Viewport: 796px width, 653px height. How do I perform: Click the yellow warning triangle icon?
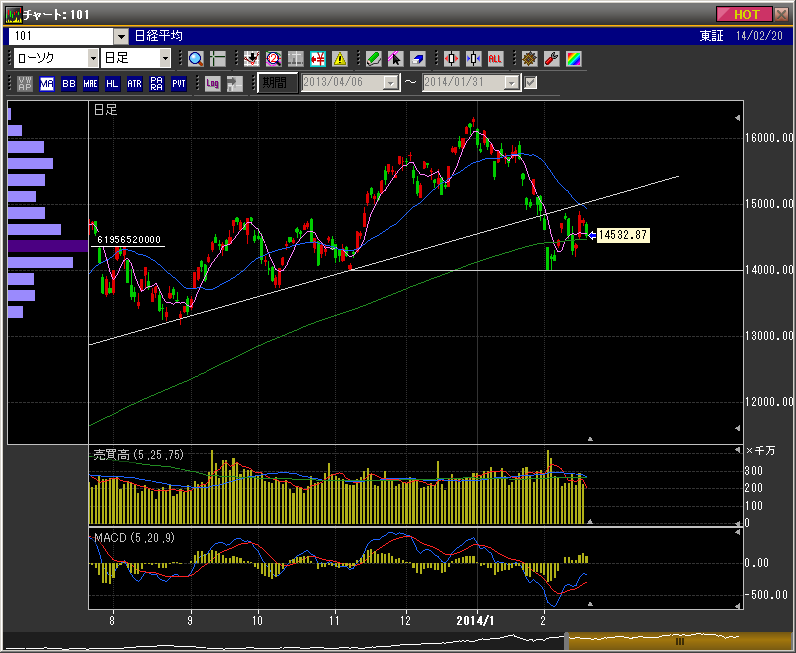(339, 59)
